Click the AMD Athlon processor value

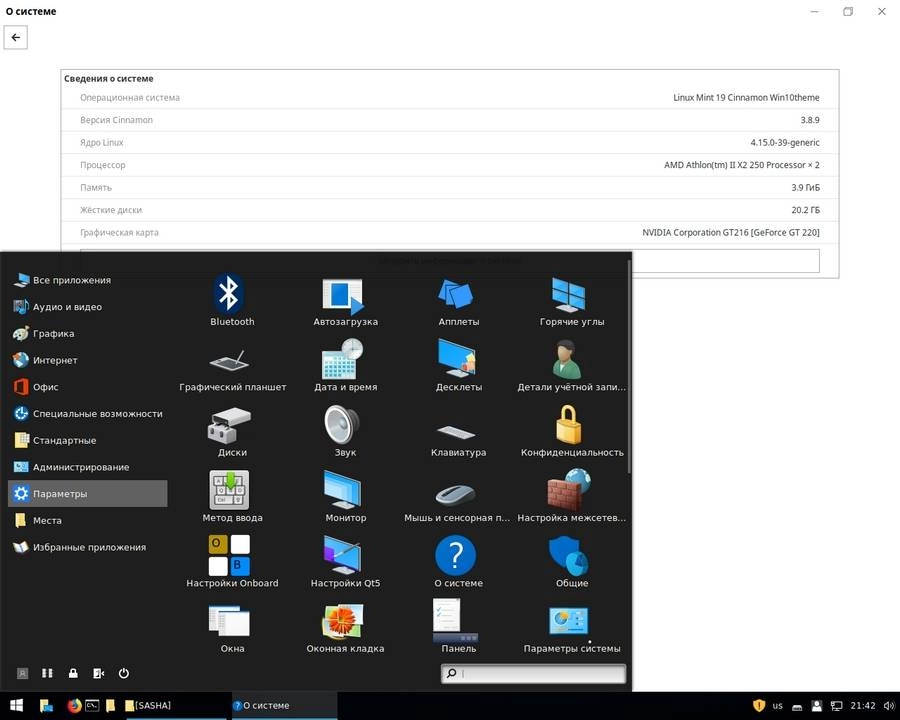click(742, 165)
